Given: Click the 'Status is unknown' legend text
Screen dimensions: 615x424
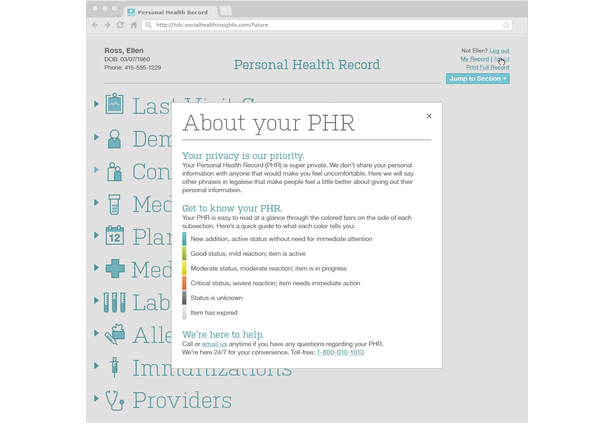Looking at the screenshot, I should coord(217,298).
